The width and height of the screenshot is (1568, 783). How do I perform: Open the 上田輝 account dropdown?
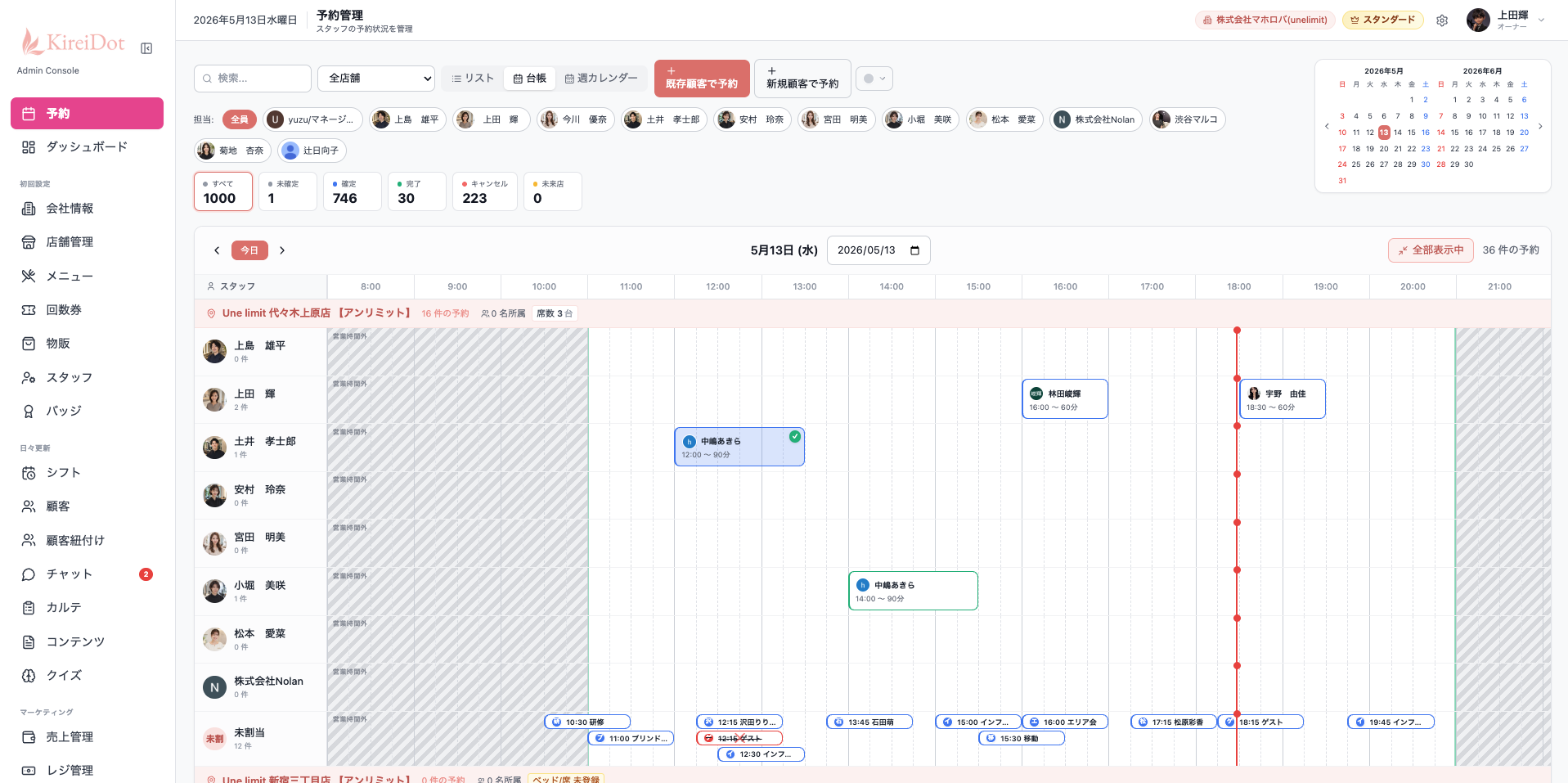[x=1506, y=20]
